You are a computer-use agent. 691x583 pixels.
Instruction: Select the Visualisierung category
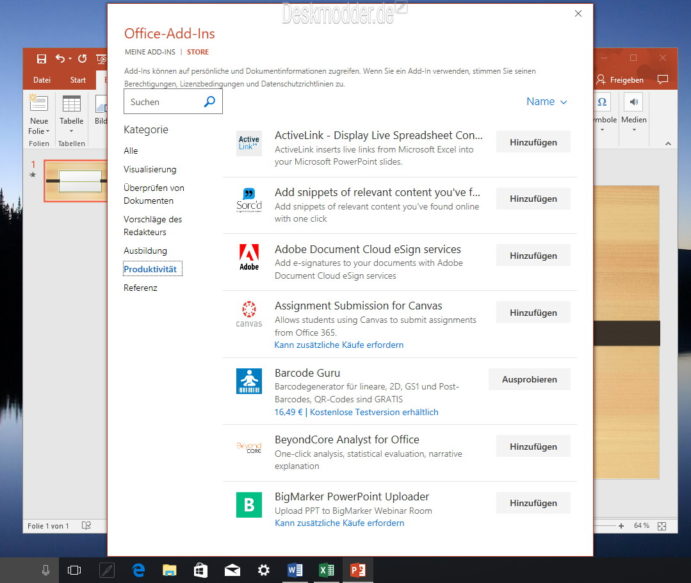click(x=150, y=170)
